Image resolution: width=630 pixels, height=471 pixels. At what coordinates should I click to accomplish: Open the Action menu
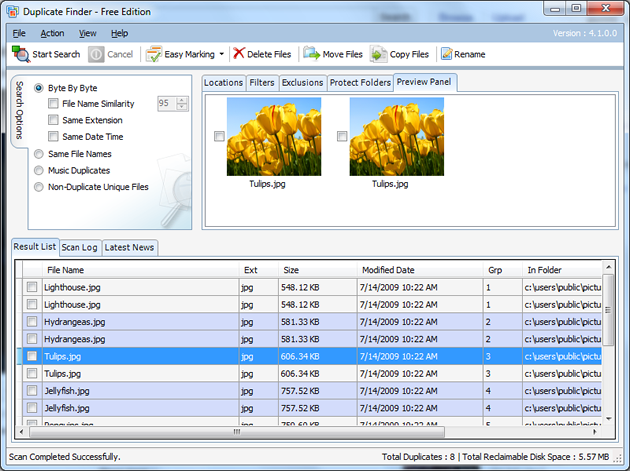click(x=52, y=33)
